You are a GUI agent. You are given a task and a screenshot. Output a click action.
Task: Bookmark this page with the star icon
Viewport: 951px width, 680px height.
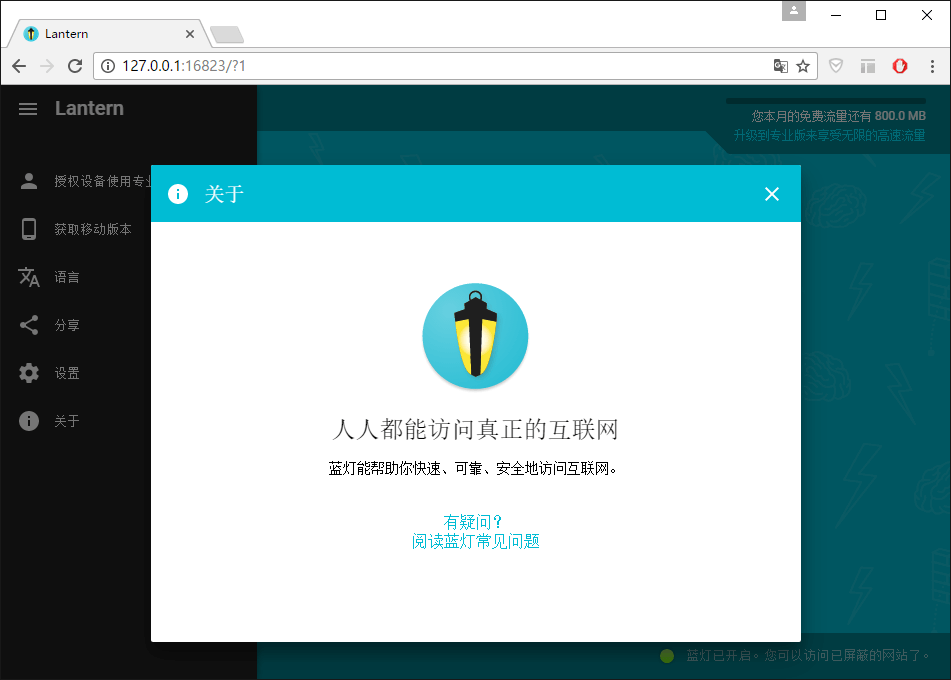(803, 66)
